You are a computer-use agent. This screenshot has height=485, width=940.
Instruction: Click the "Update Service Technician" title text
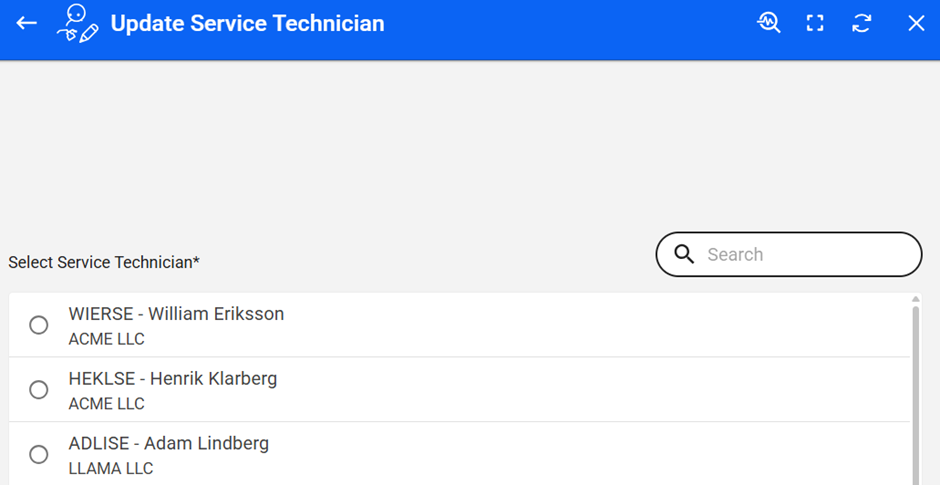coord(247,23)
